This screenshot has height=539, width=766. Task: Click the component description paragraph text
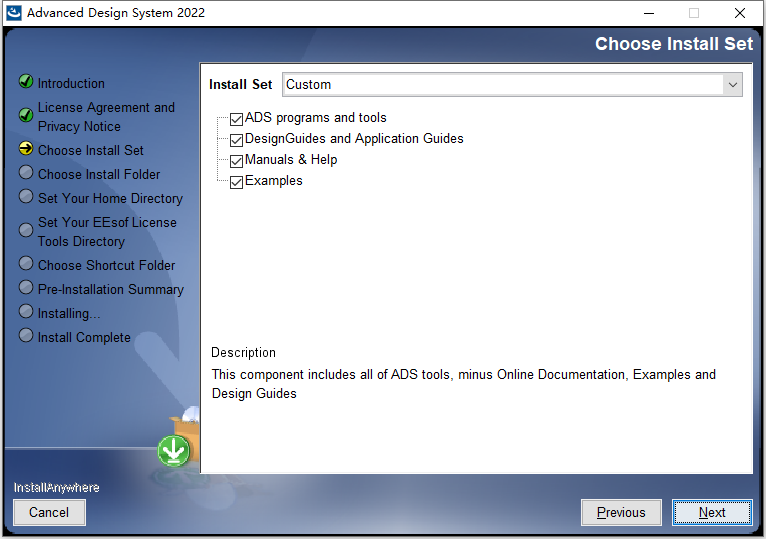(x=464, y=384)
